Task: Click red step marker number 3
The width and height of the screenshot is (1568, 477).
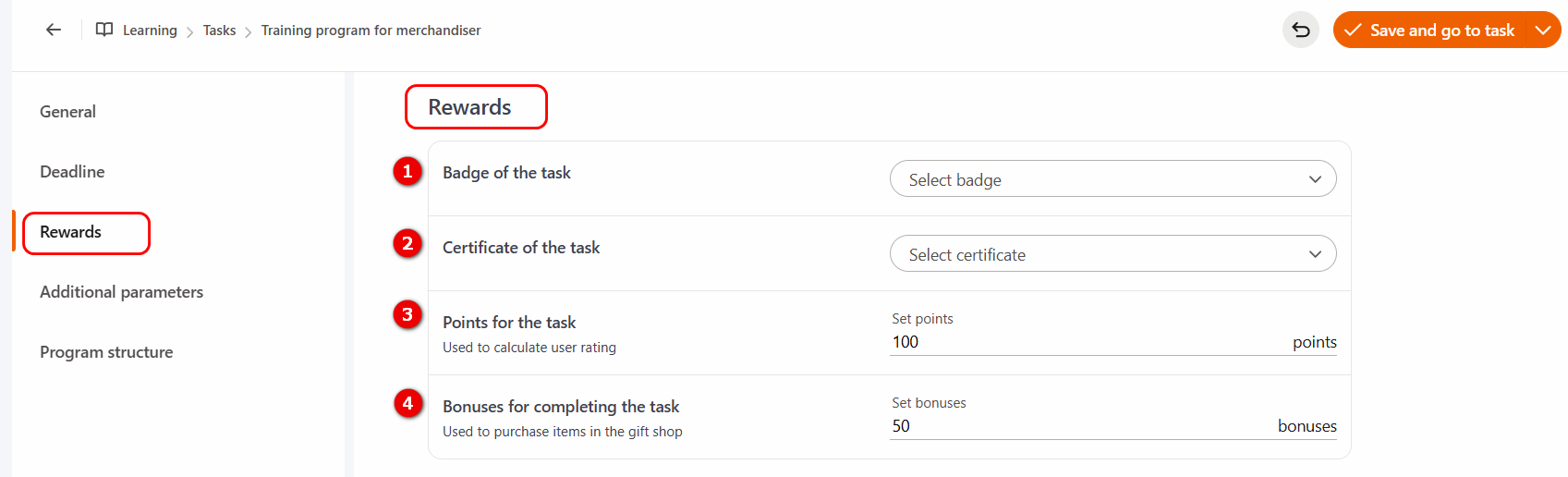Action: point(407,314)
